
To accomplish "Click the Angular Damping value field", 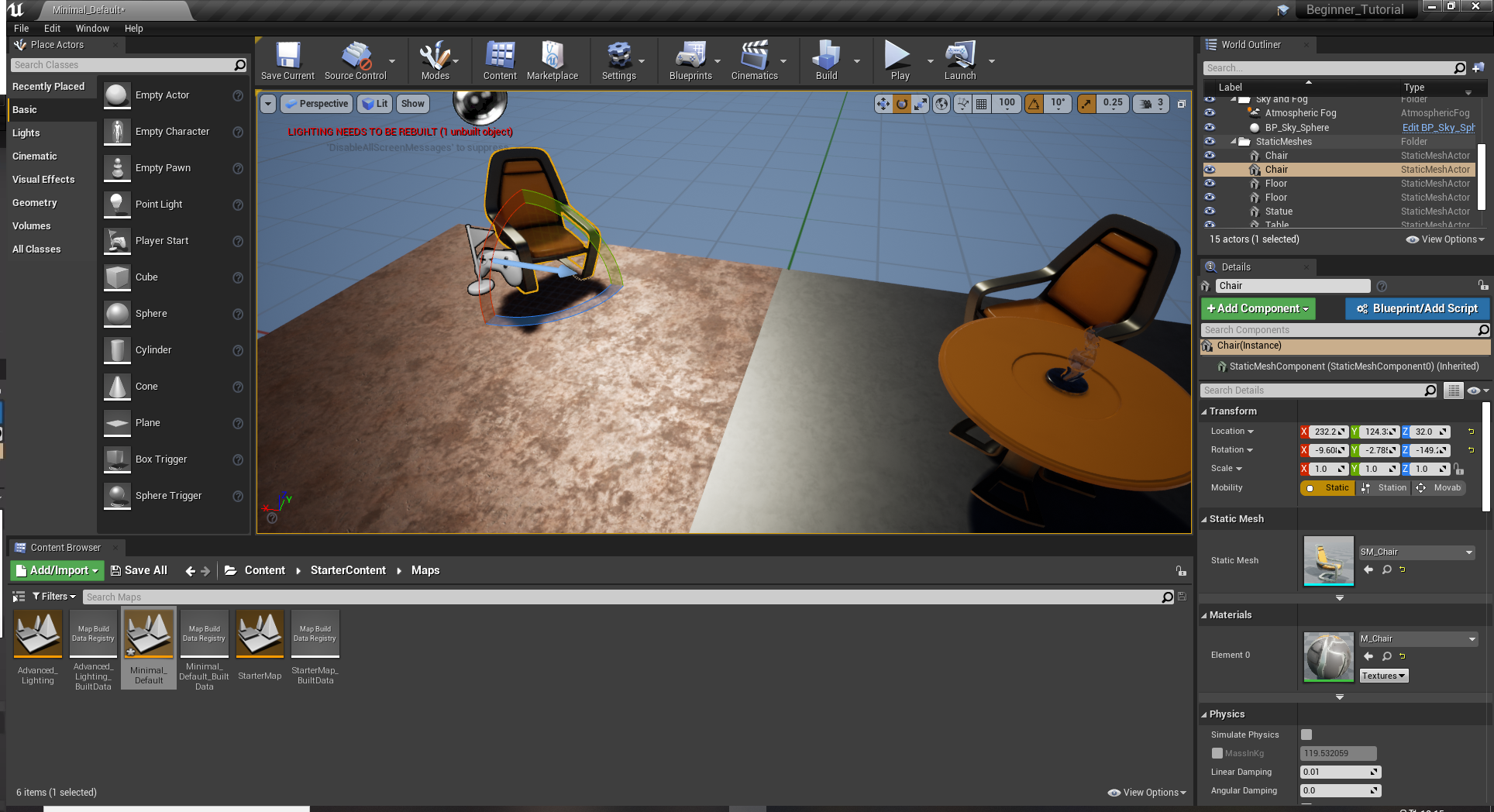I will click(1341, 790).
